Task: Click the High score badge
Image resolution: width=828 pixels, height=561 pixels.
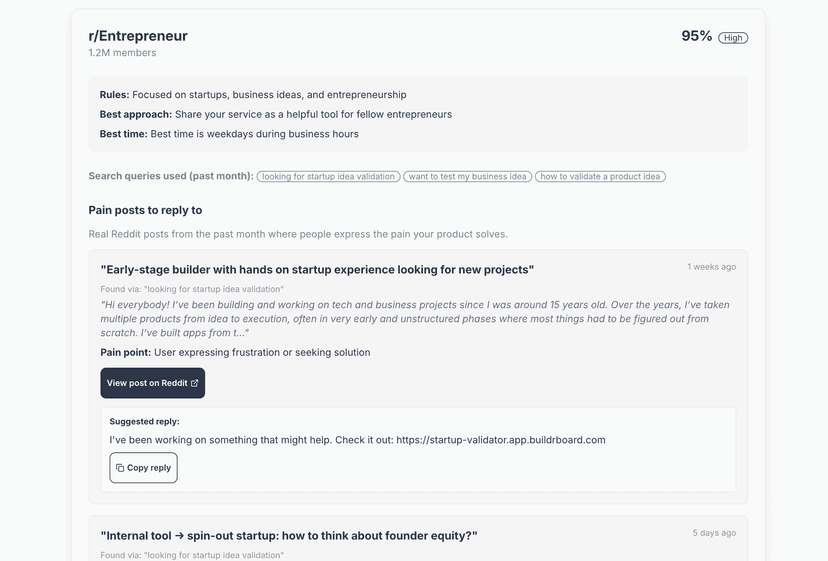Action: (x=733, y=38)
